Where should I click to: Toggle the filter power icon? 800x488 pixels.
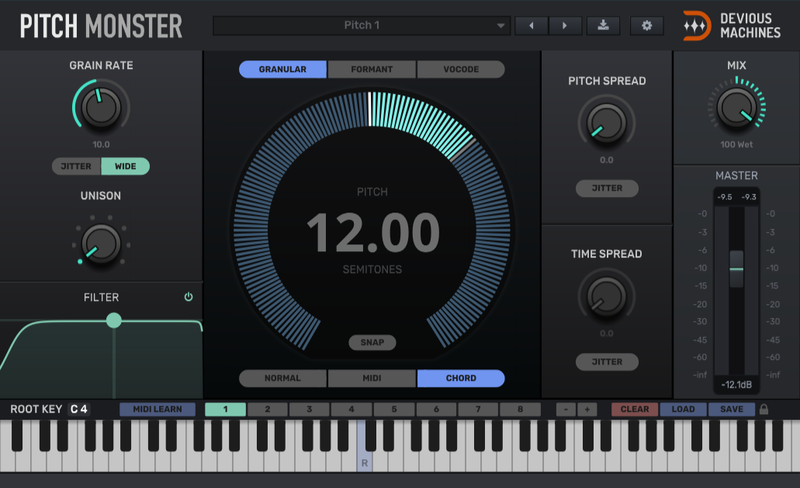188,297
